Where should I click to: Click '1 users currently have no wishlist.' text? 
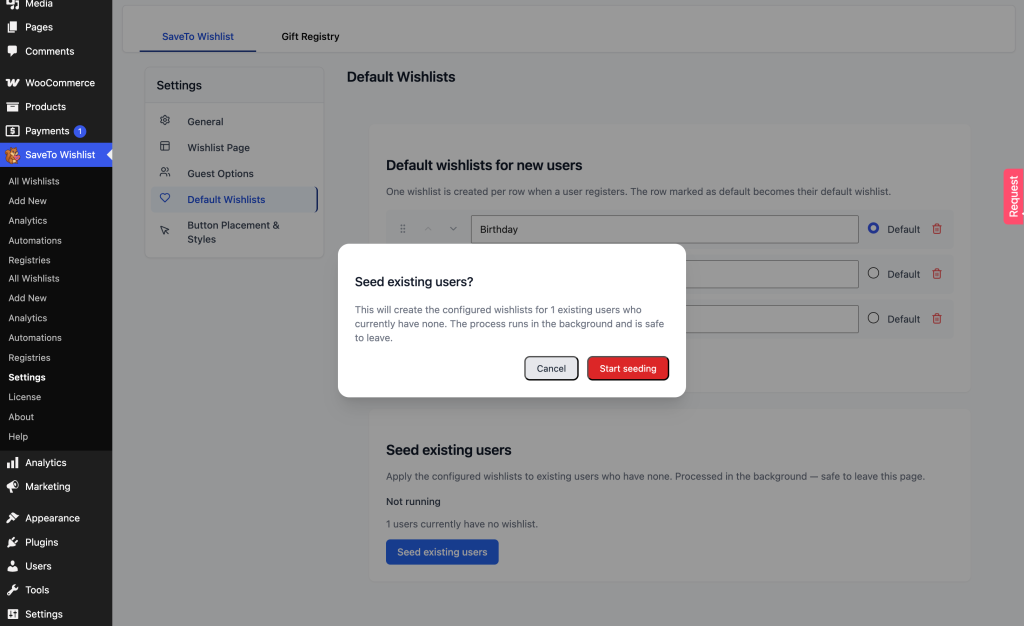[x=462, y=524]
